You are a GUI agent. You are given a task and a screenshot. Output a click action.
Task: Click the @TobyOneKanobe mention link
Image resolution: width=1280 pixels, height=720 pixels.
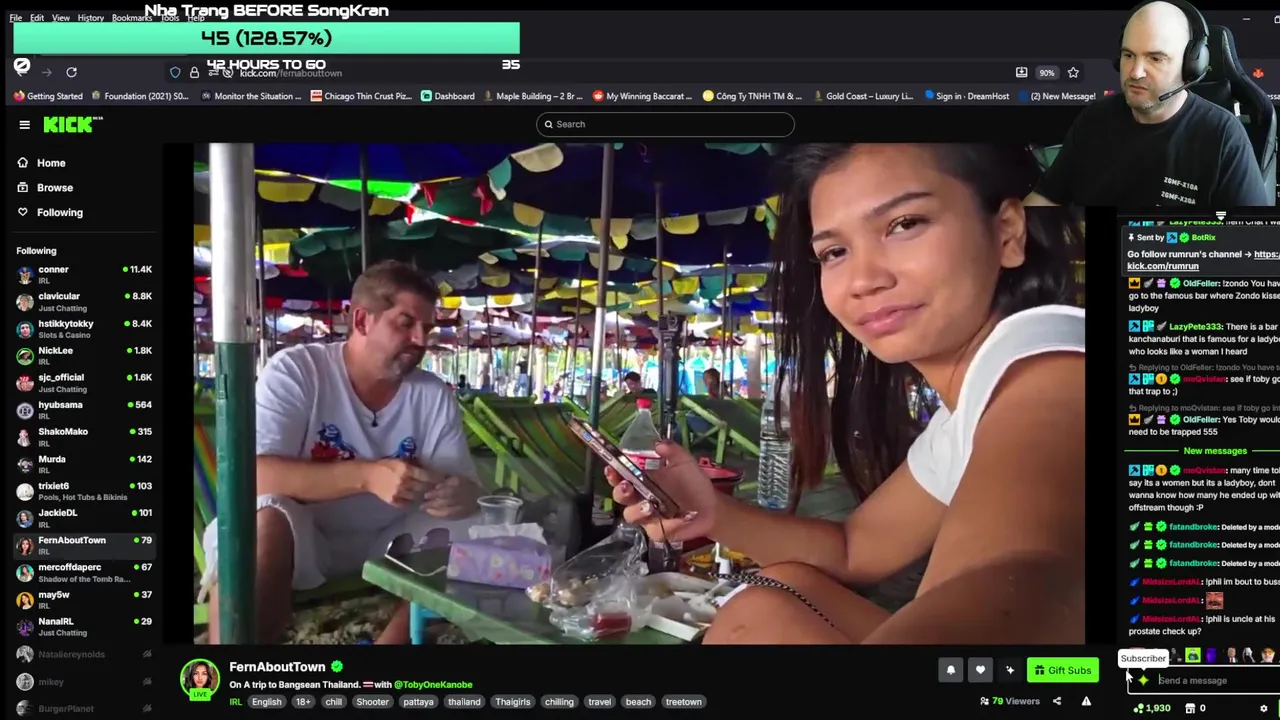point(433,685)
